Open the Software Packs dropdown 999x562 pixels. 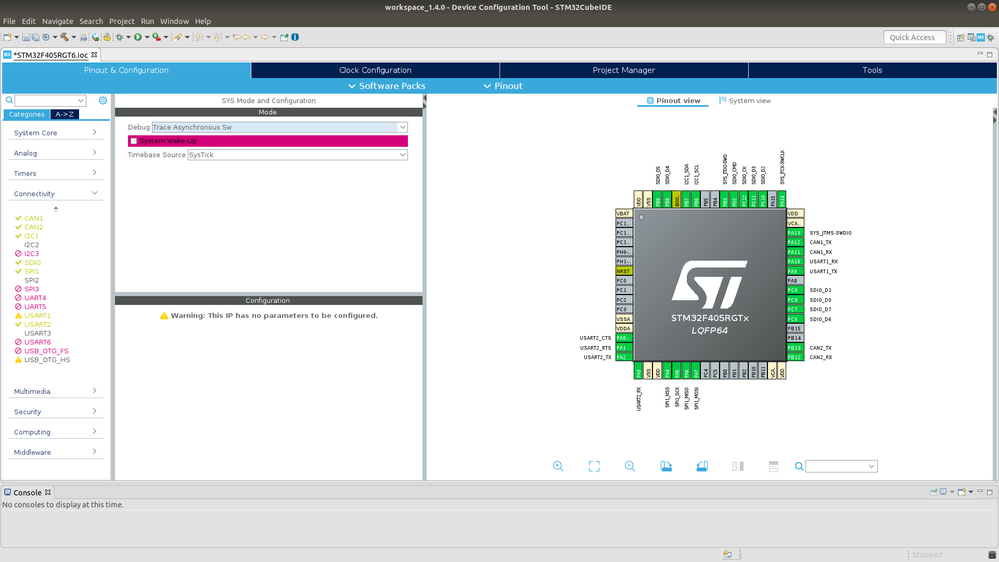click(387, 86)
